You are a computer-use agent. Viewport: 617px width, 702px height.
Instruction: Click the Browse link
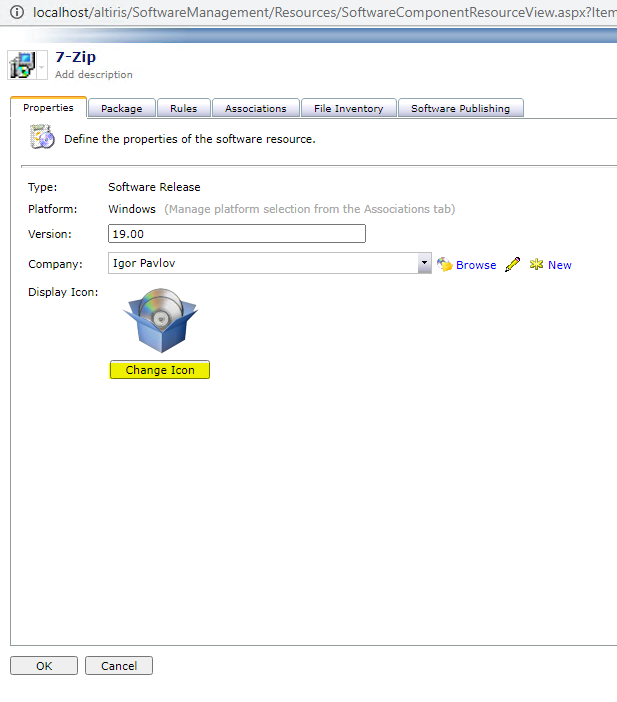(476, 265)
